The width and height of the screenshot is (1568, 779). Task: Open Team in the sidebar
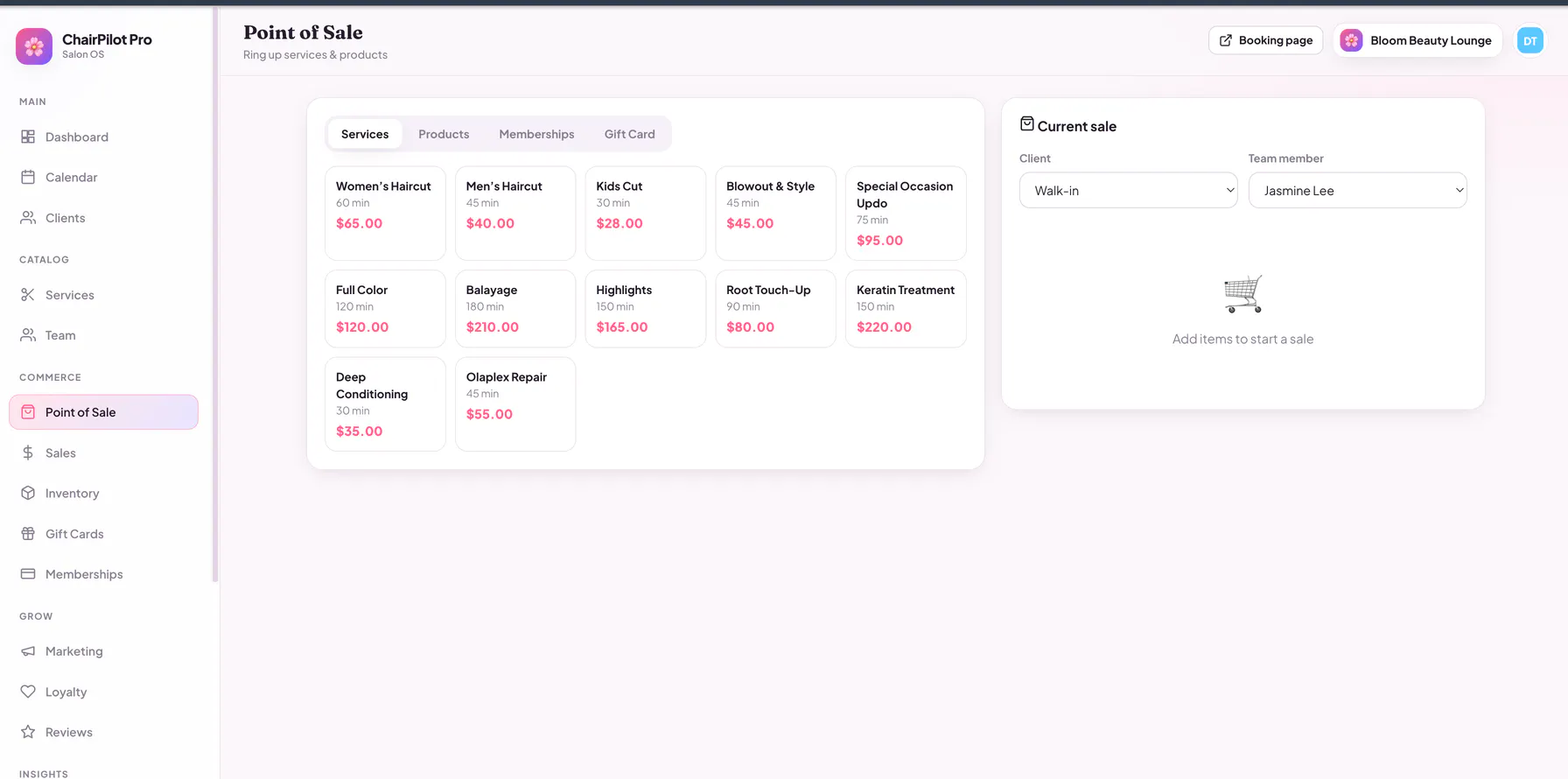click(103, 335)
